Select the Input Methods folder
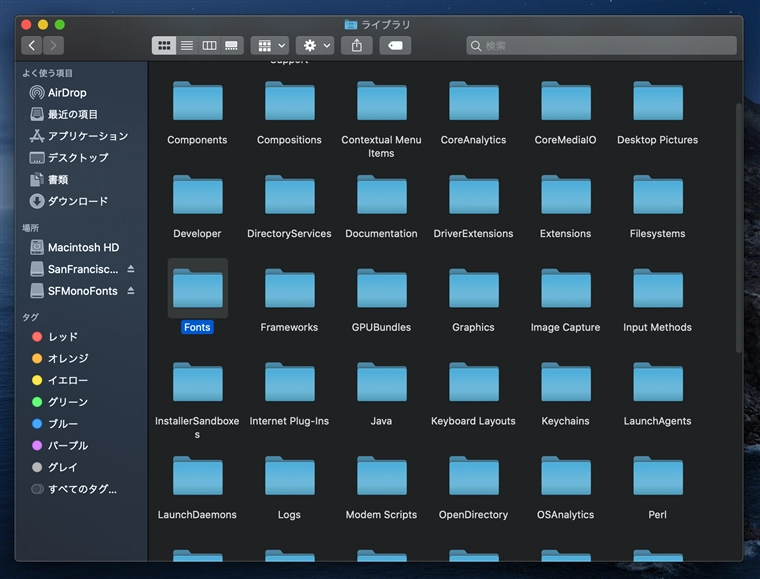760x579 pixels. [x=658, y=289]
